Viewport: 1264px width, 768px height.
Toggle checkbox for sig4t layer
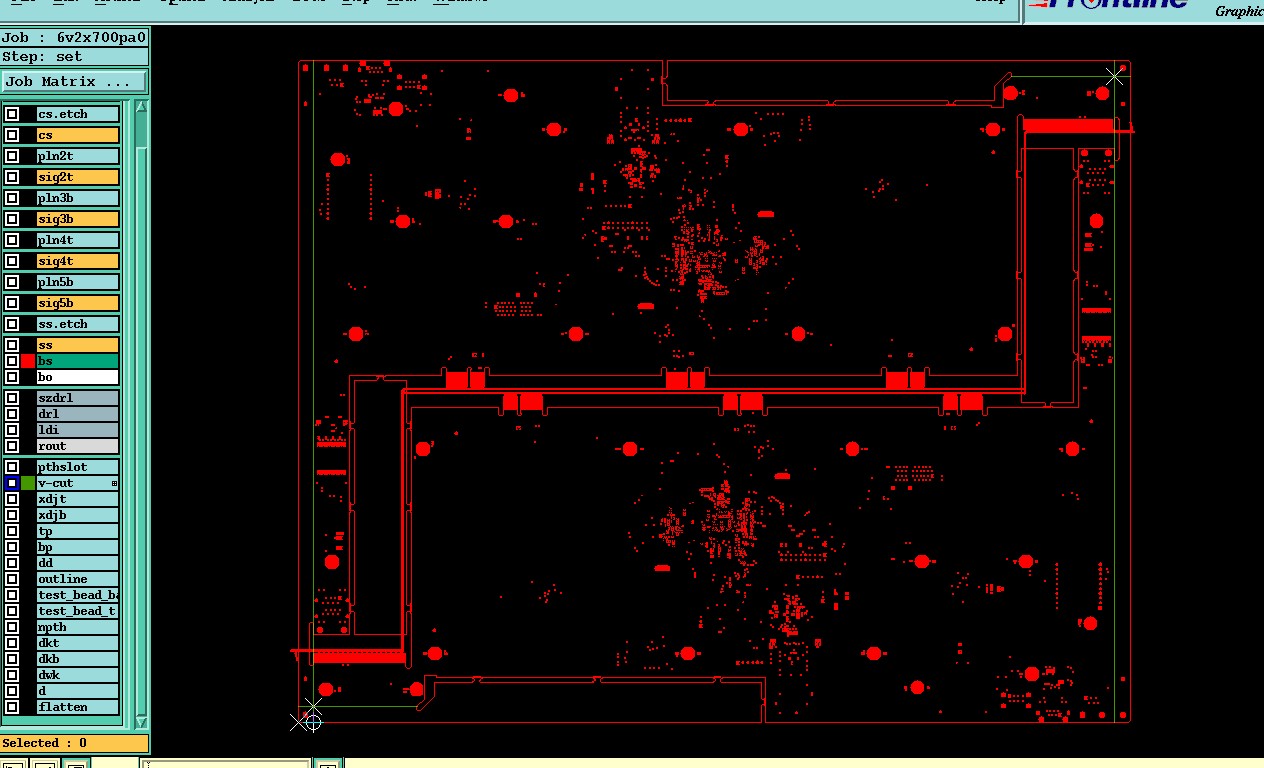click(x=12, y=261)
